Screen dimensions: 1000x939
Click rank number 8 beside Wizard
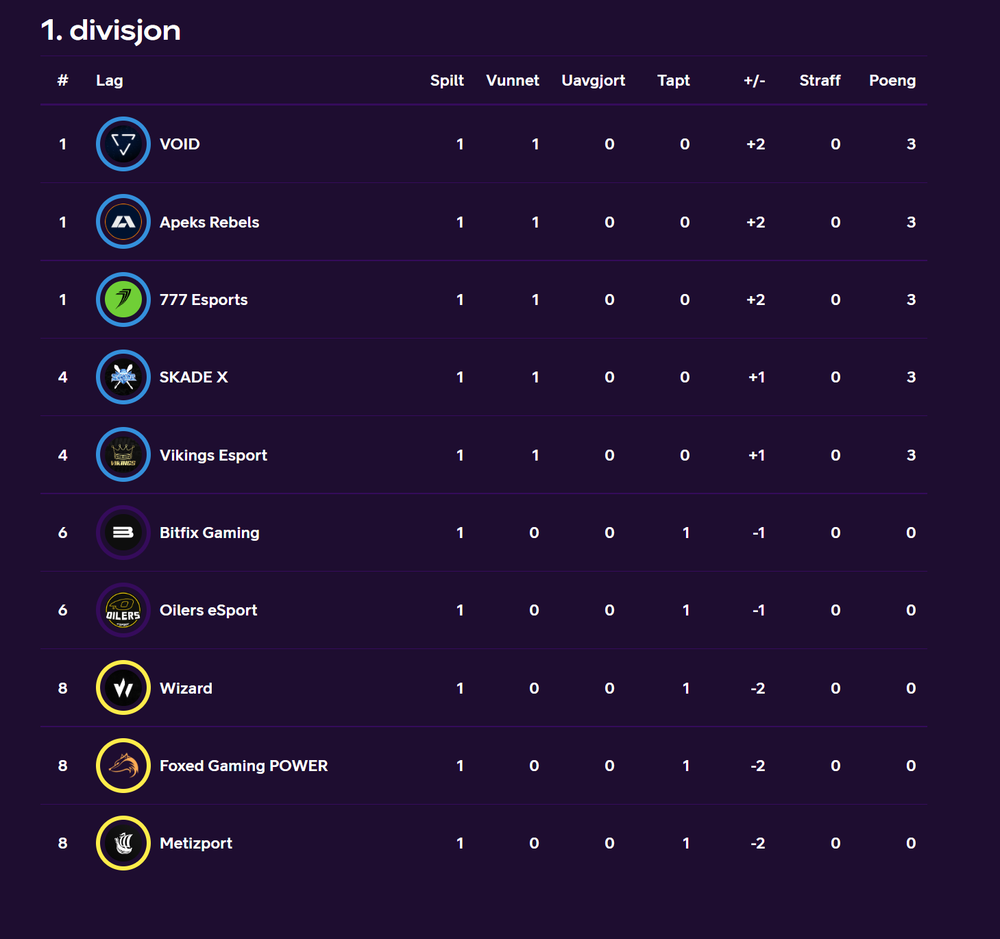62,688
